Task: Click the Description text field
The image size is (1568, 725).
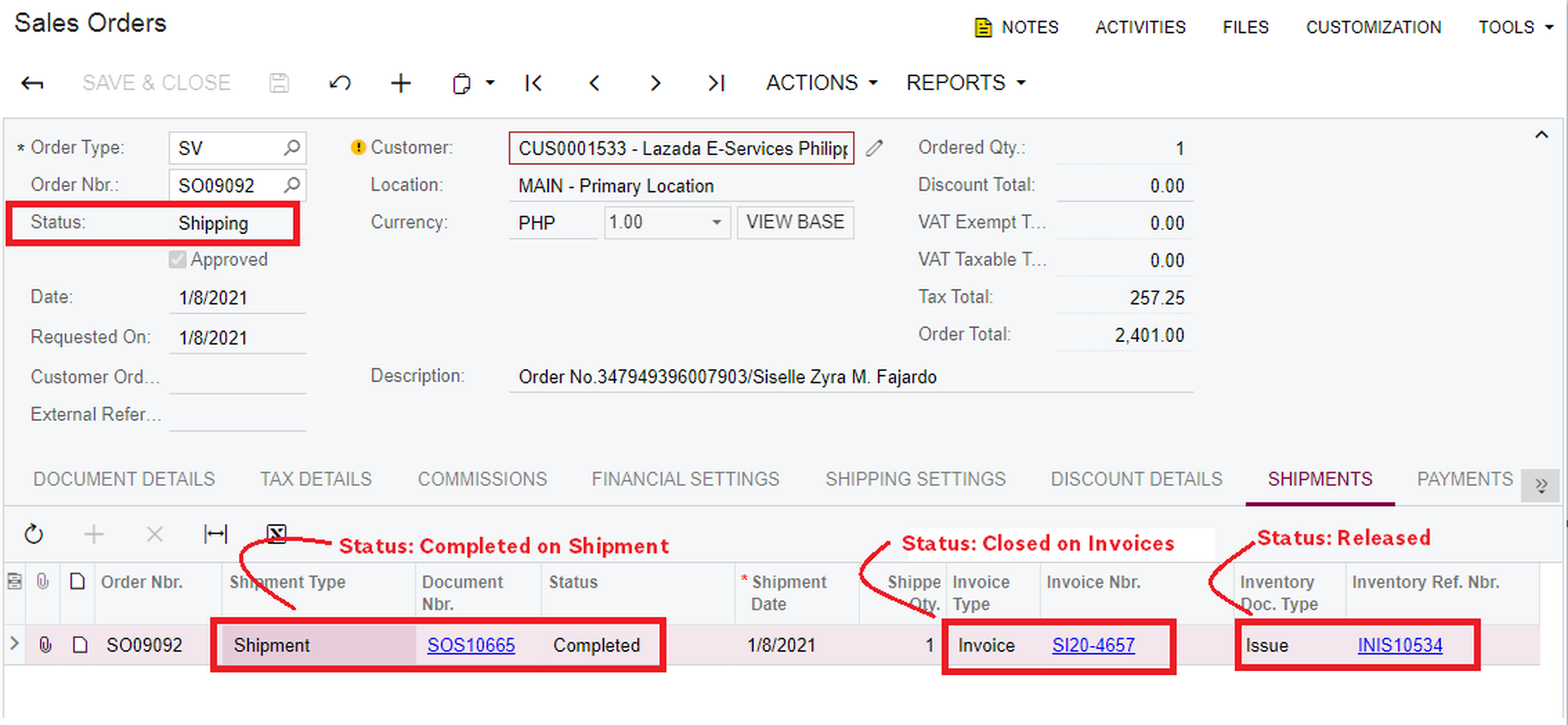Action: point(850,377)
